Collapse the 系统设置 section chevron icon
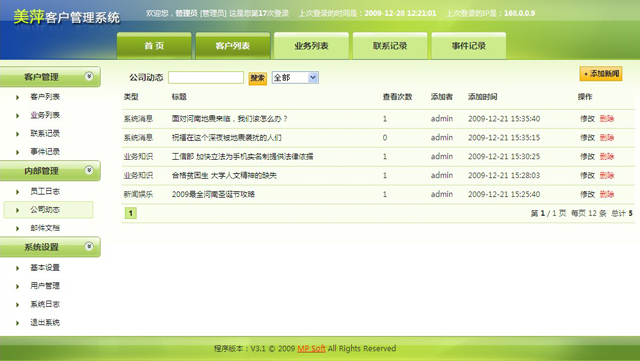 [89, 246]
